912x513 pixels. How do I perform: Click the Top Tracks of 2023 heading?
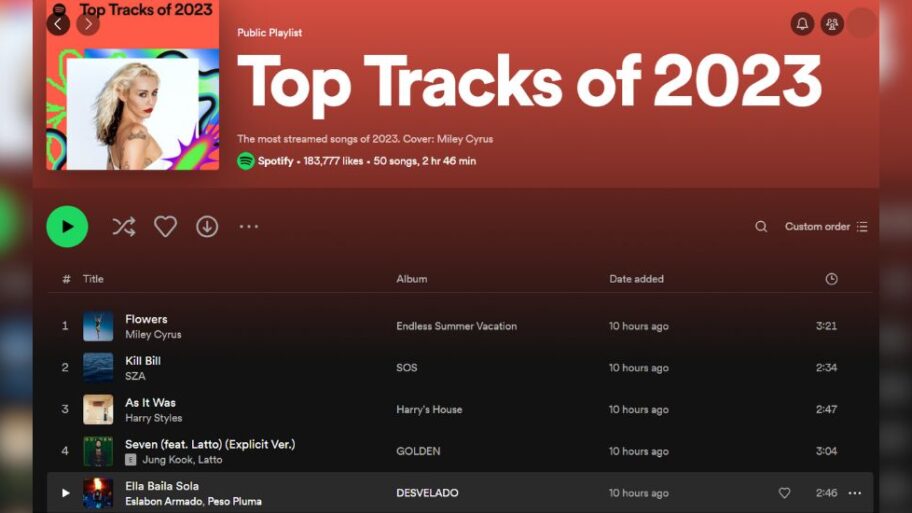coord(529,81)
